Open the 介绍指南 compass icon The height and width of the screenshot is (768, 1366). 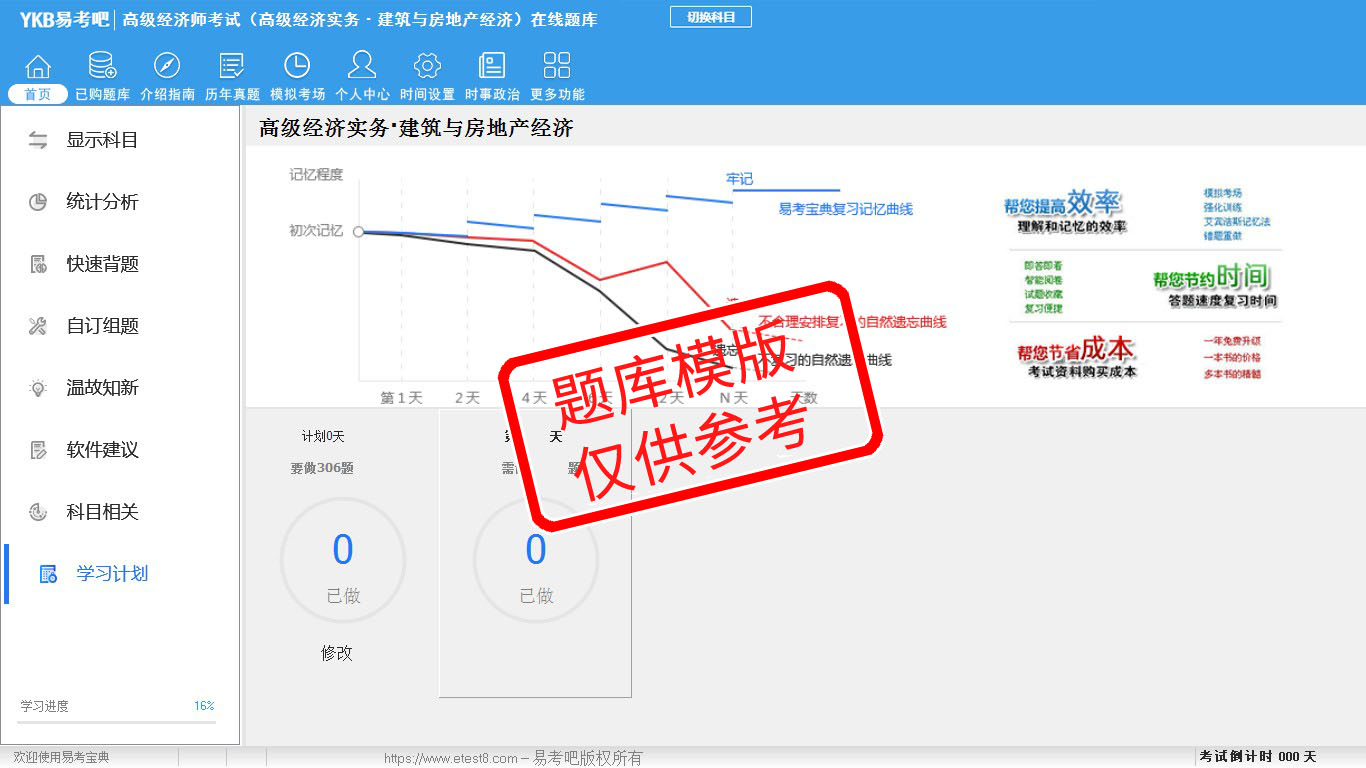pos(167,67)
